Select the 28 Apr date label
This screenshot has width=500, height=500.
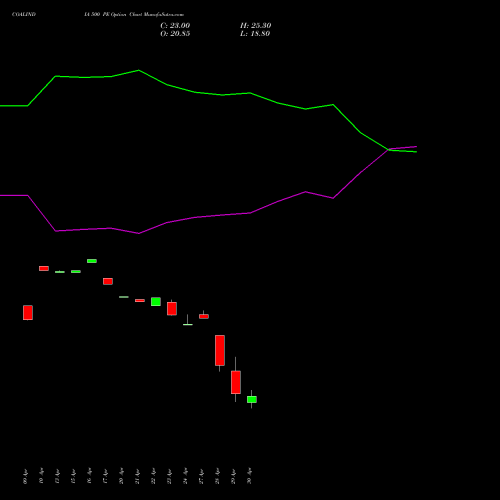point(217,476)
